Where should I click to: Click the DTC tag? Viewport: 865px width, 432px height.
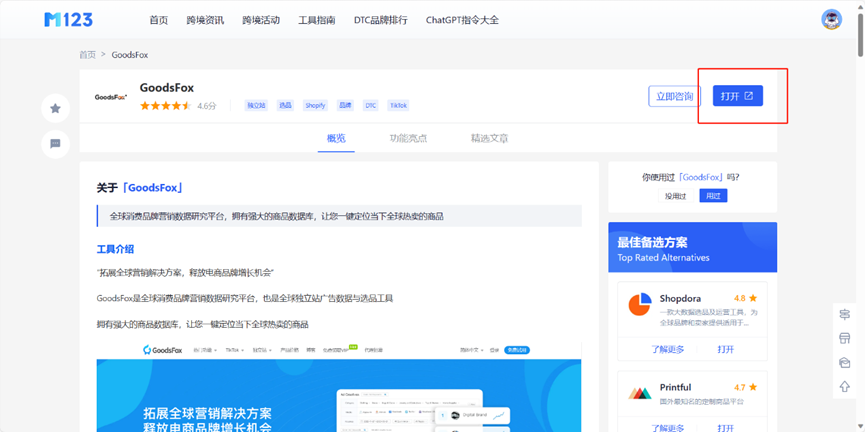[x=371, y=105]
